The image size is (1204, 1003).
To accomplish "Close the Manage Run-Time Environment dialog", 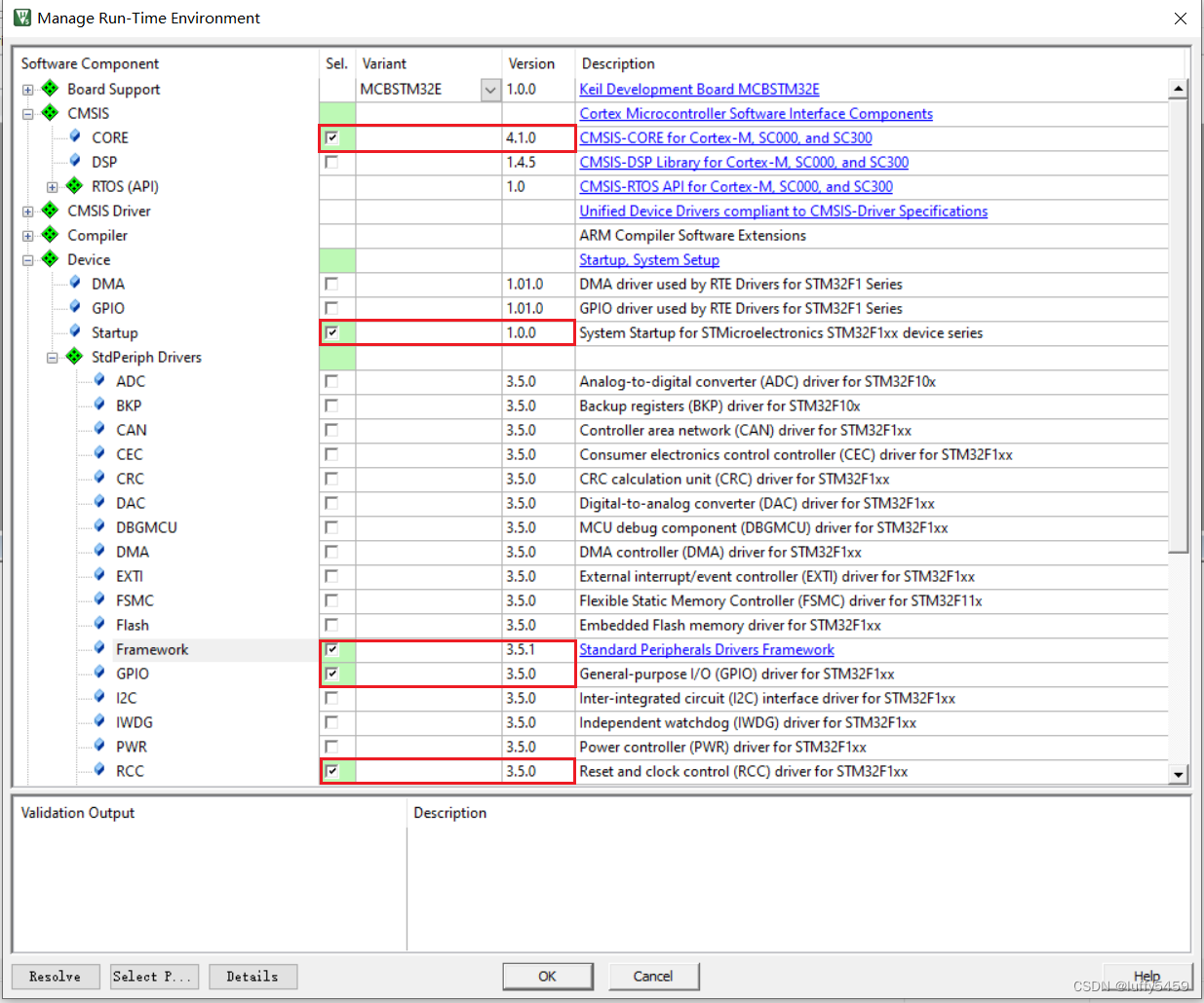I will (x=1180, y=19).
